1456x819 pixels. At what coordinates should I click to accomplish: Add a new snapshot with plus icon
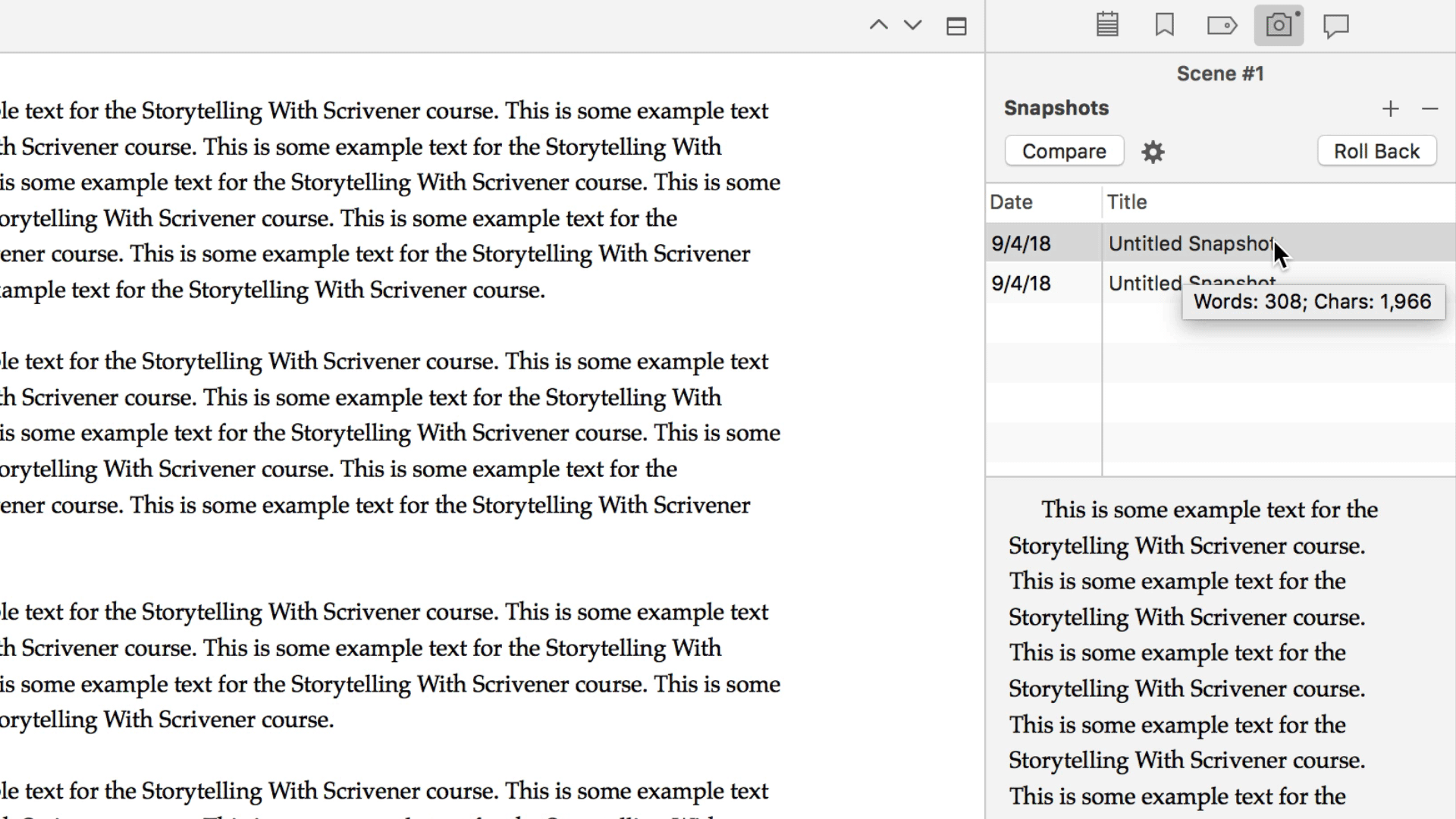(x=1390, y=109)
